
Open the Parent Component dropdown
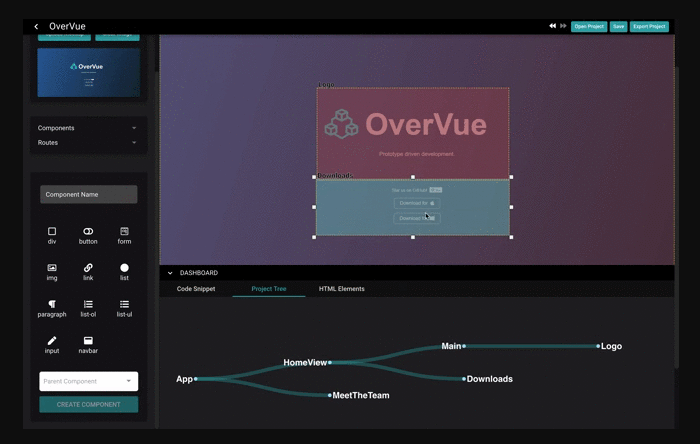coord(88,381)
